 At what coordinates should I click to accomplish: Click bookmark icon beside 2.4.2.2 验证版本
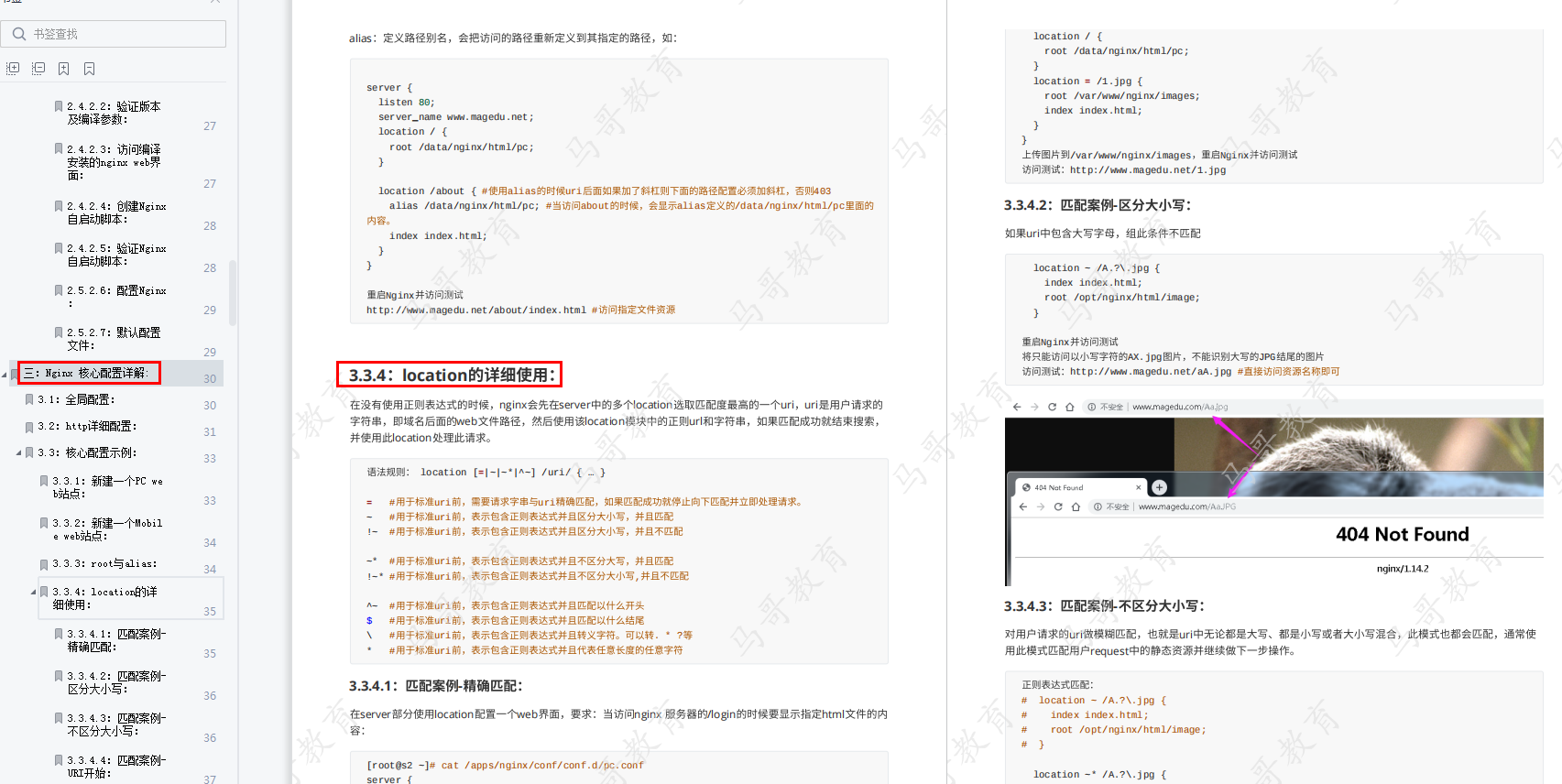[59, 107]
